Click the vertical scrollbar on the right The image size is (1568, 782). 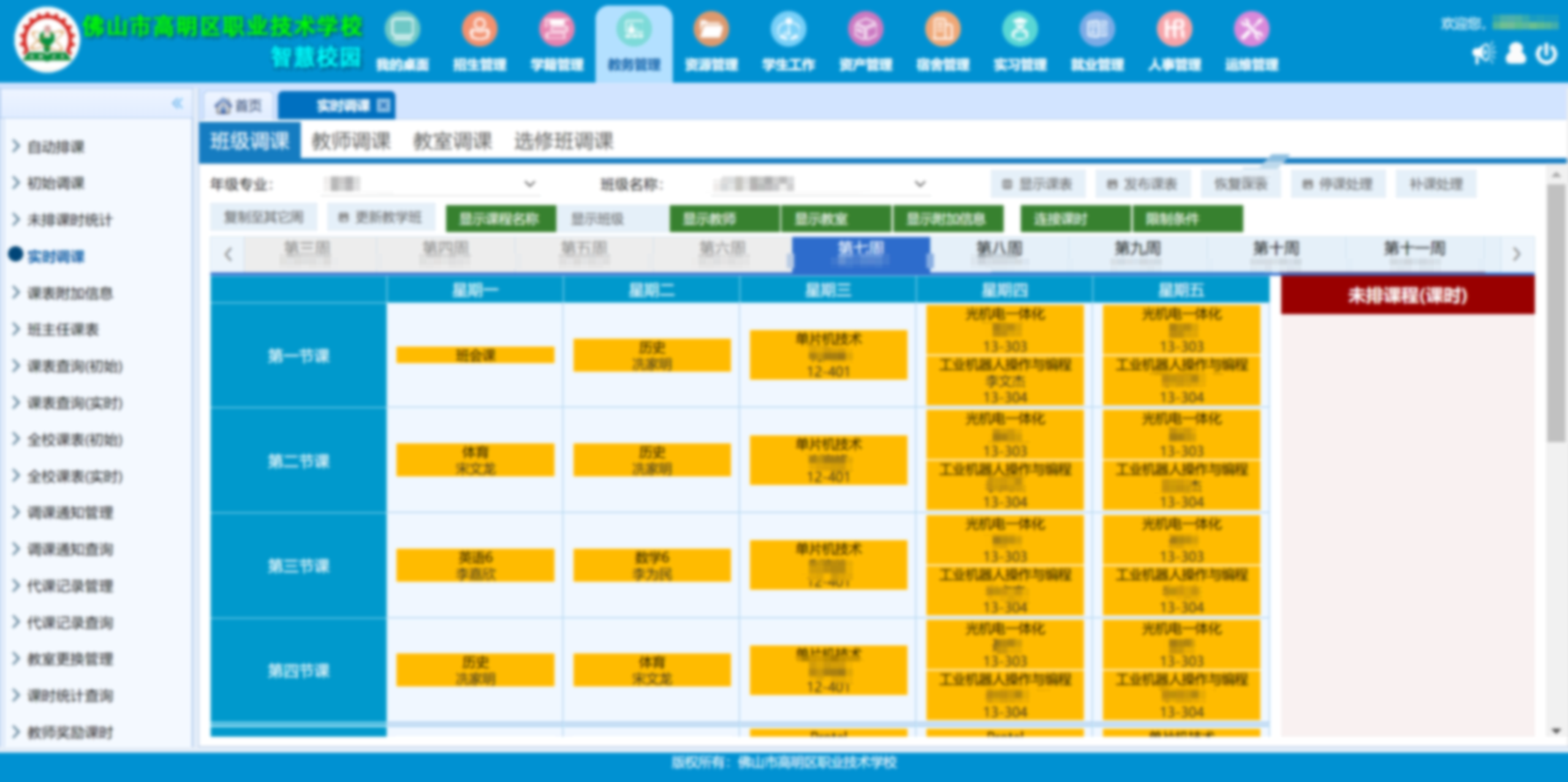pyautogui.click(x=1555, y=312)
